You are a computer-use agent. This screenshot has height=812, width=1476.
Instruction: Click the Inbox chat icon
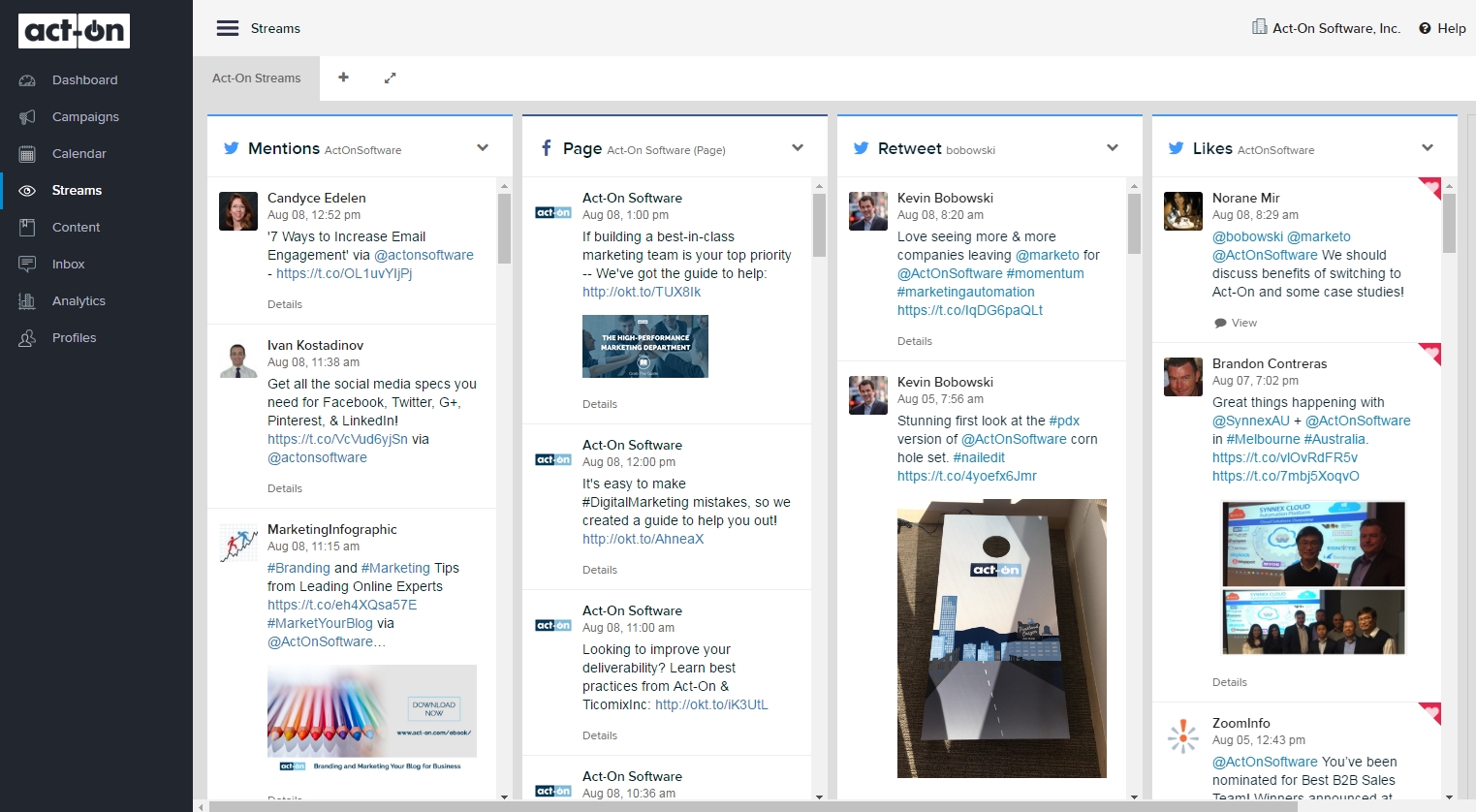coord(27,265)
